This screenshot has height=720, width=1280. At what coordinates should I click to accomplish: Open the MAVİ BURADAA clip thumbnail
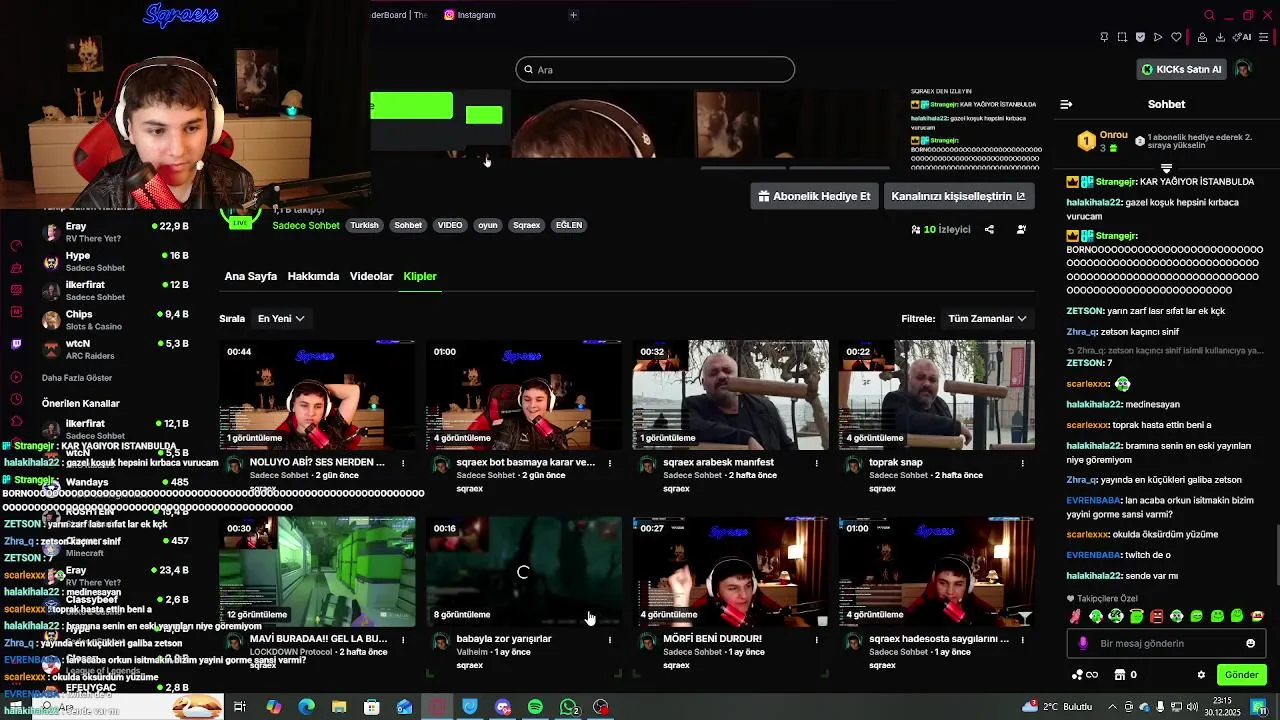tap(317, 572)
